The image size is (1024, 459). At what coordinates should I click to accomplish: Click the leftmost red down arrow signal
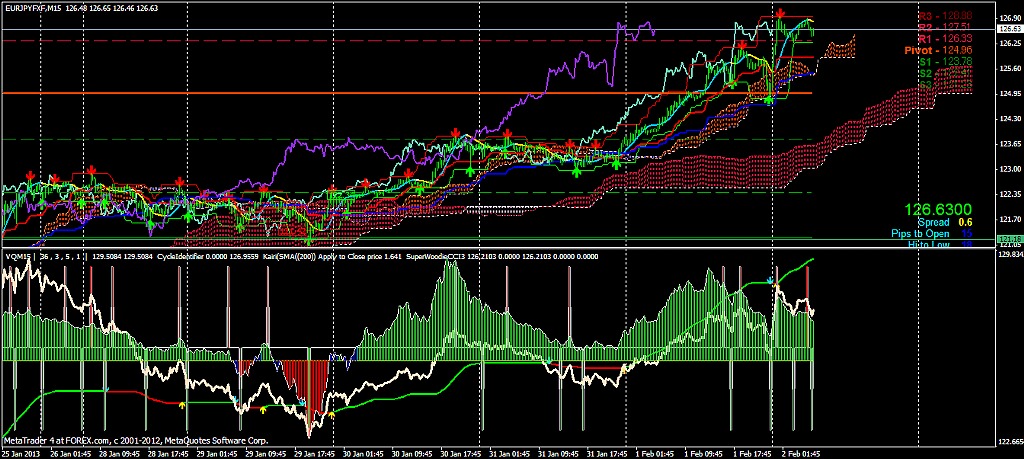click(30, 175)
